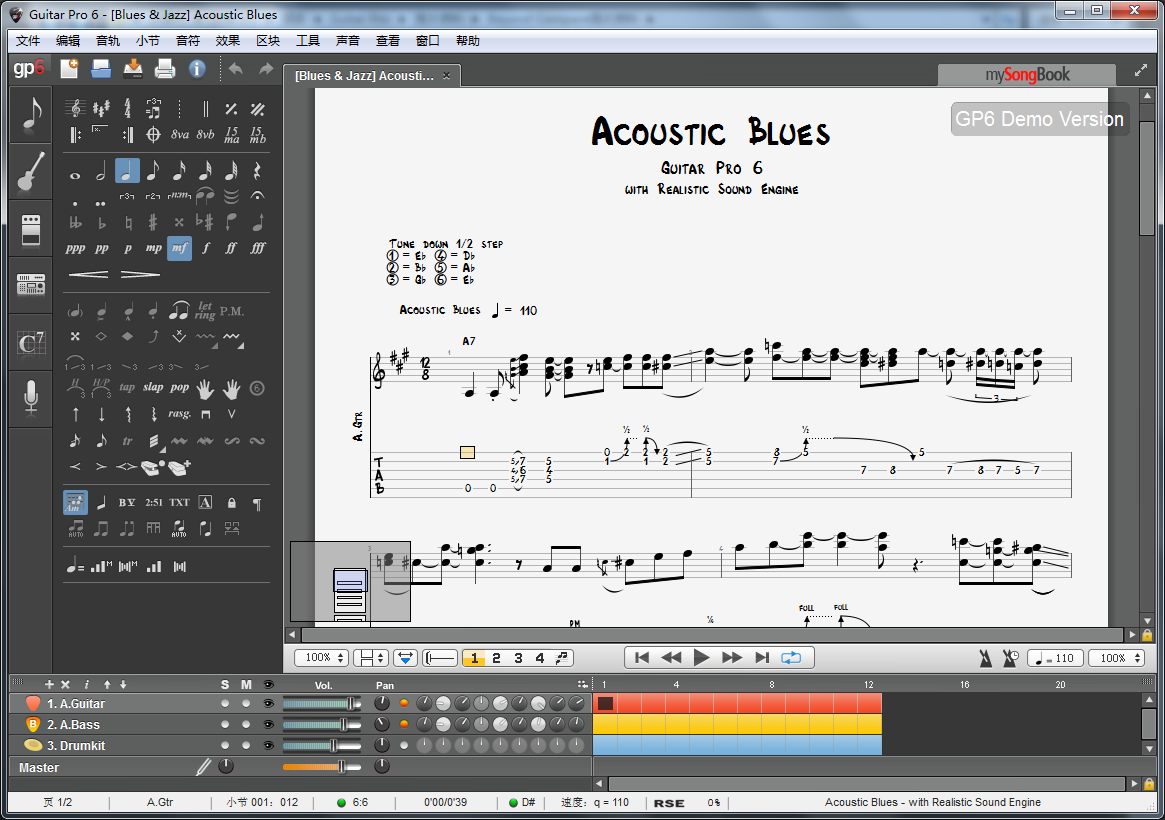This screenshot has height=820, width=1165.
Task: Choose the fortissimo (ff) dynamic
Action: [232, 248]
